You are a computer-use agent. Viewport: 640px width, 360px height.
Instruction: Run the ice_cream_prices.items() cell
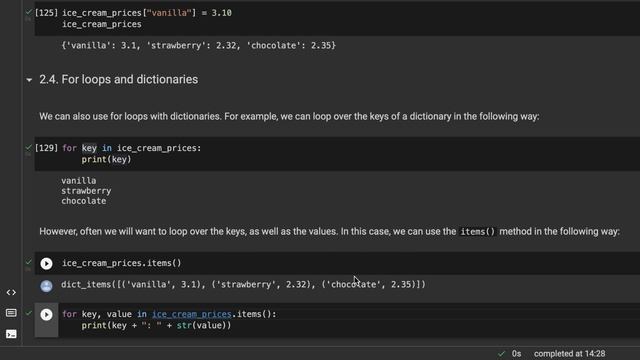tap(46, 264)
